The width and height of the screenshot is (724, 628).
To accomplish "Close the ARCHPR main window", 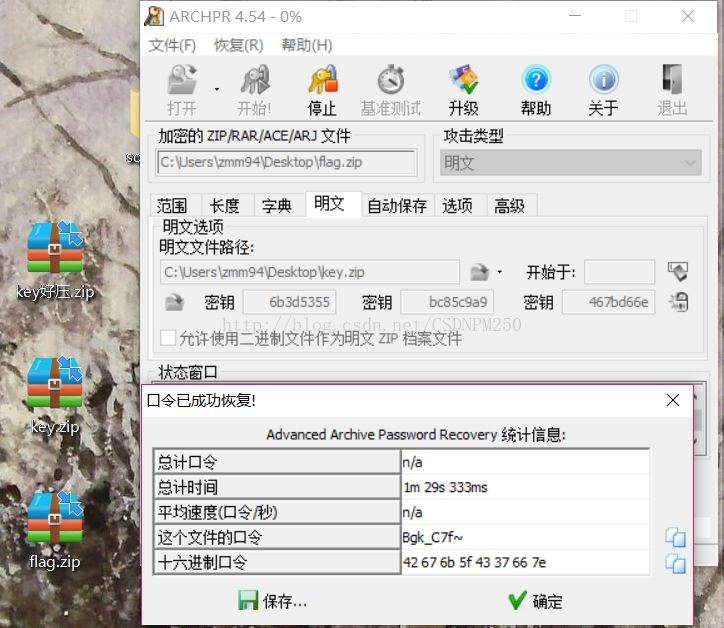I will [688, 16].
